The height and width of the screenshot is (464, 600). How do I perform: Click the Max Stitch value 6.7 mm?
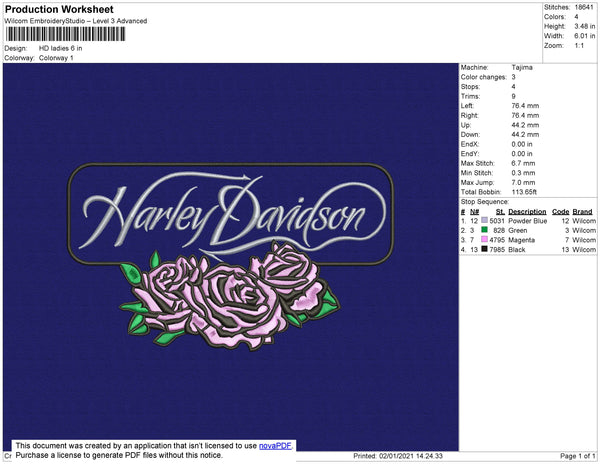523,163
